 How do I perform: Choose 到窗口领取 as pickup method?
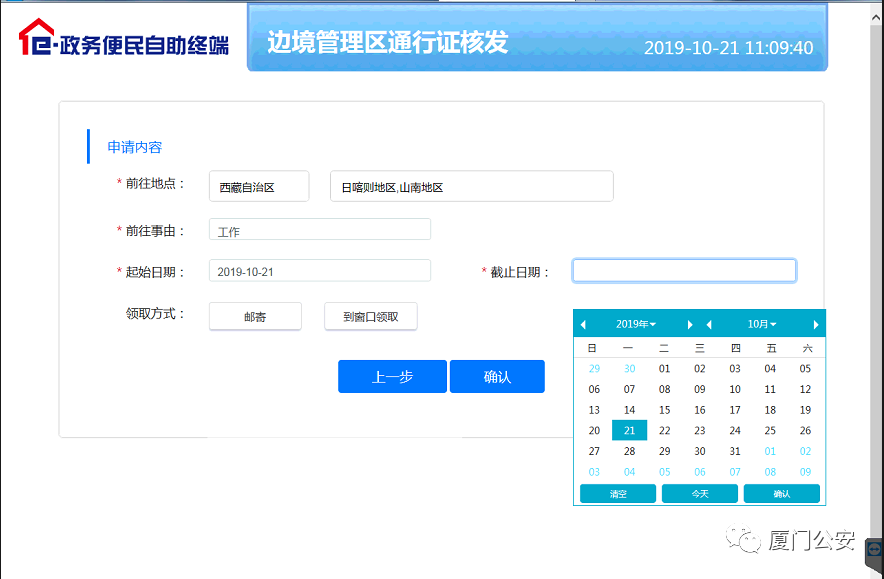tap(371, 316)
